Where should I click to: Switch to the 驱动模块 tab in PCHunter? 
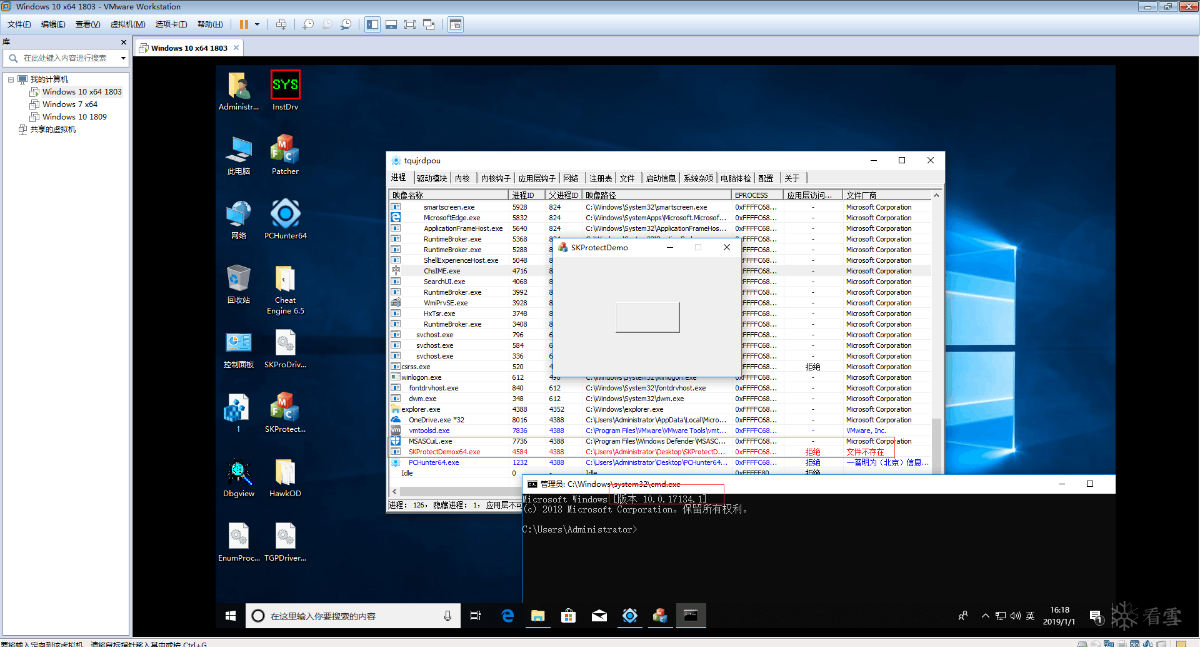431,178
